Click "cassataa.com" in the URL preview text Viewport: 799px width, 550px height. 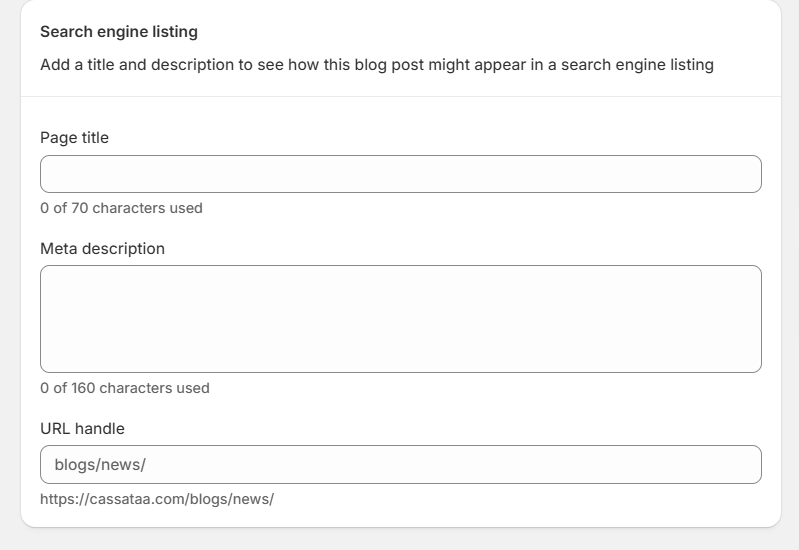pyautogui.click(x=138, y=498)
